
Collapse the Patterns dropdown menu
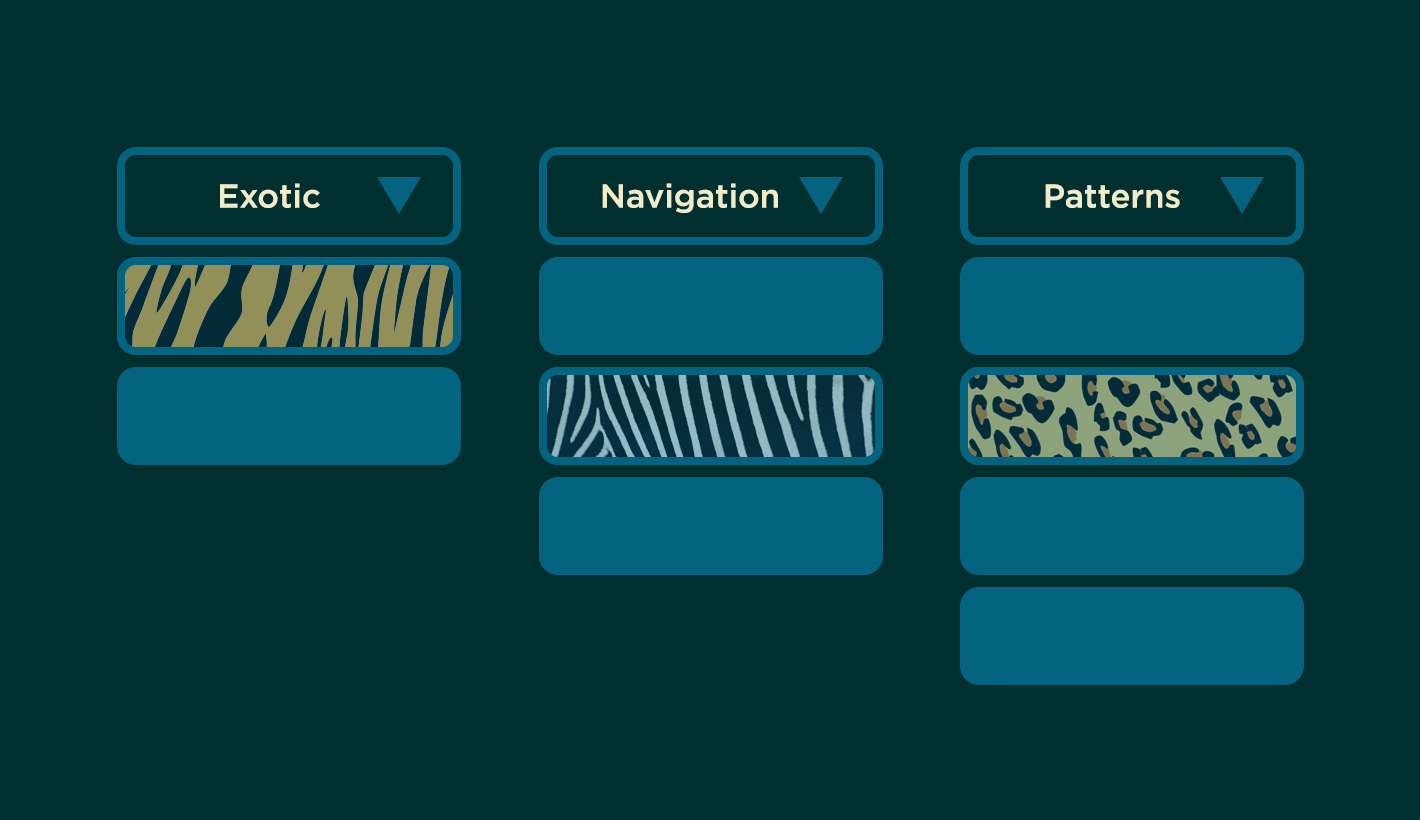coord(1132,196)
